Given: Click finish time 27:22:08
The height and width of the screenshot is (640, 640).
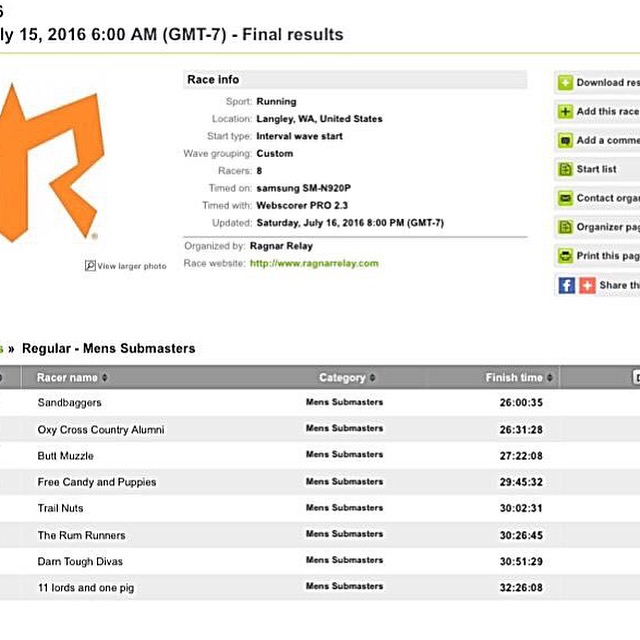Looking at the screenshot, I should [x=521, y=456].
